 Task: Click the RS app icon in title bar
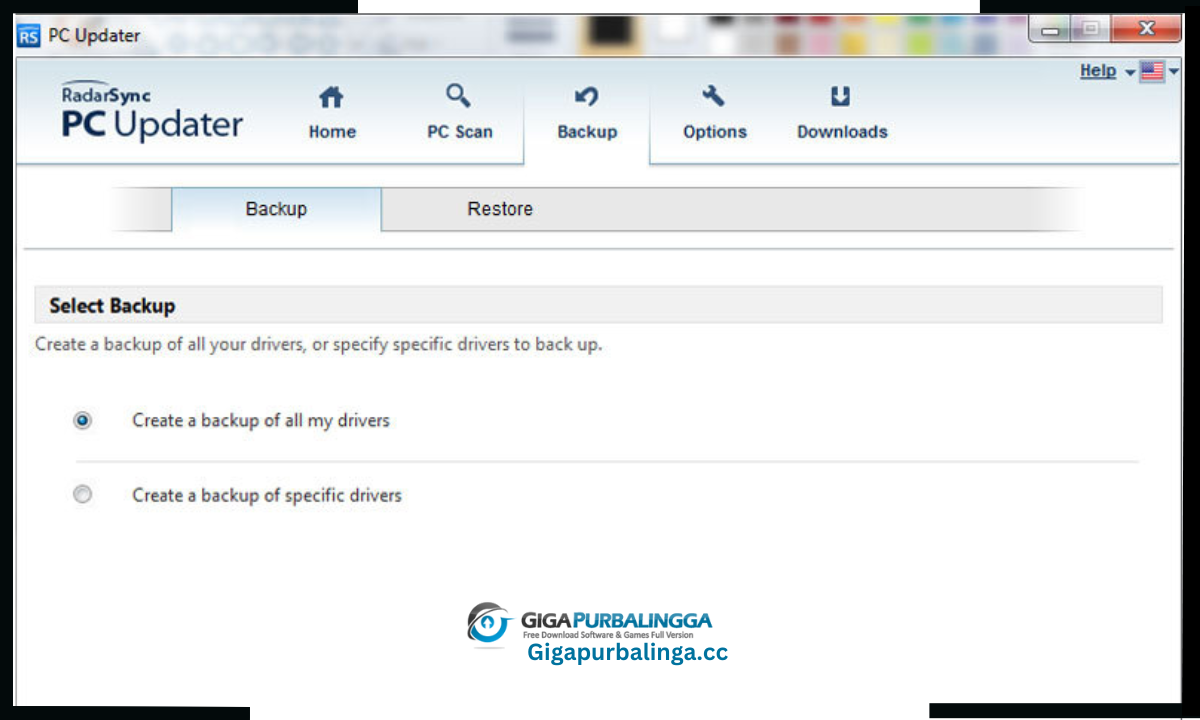pyautogui.click(x=29, y=36)
